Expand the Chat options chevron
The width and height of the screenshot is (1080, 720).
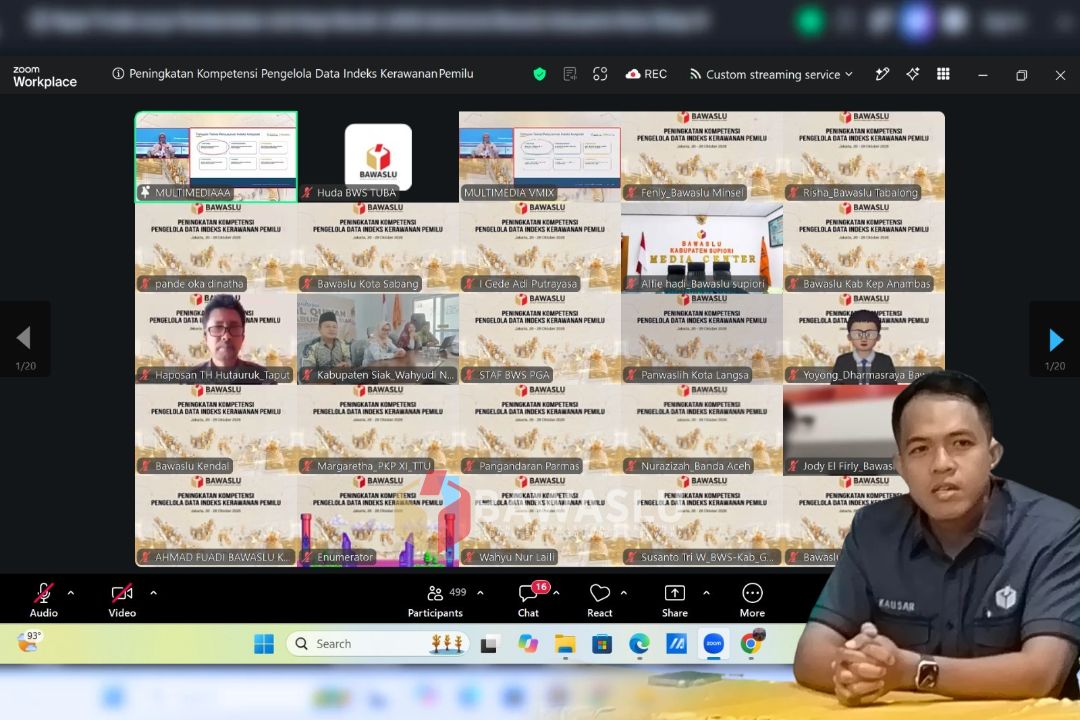[557, 593]
